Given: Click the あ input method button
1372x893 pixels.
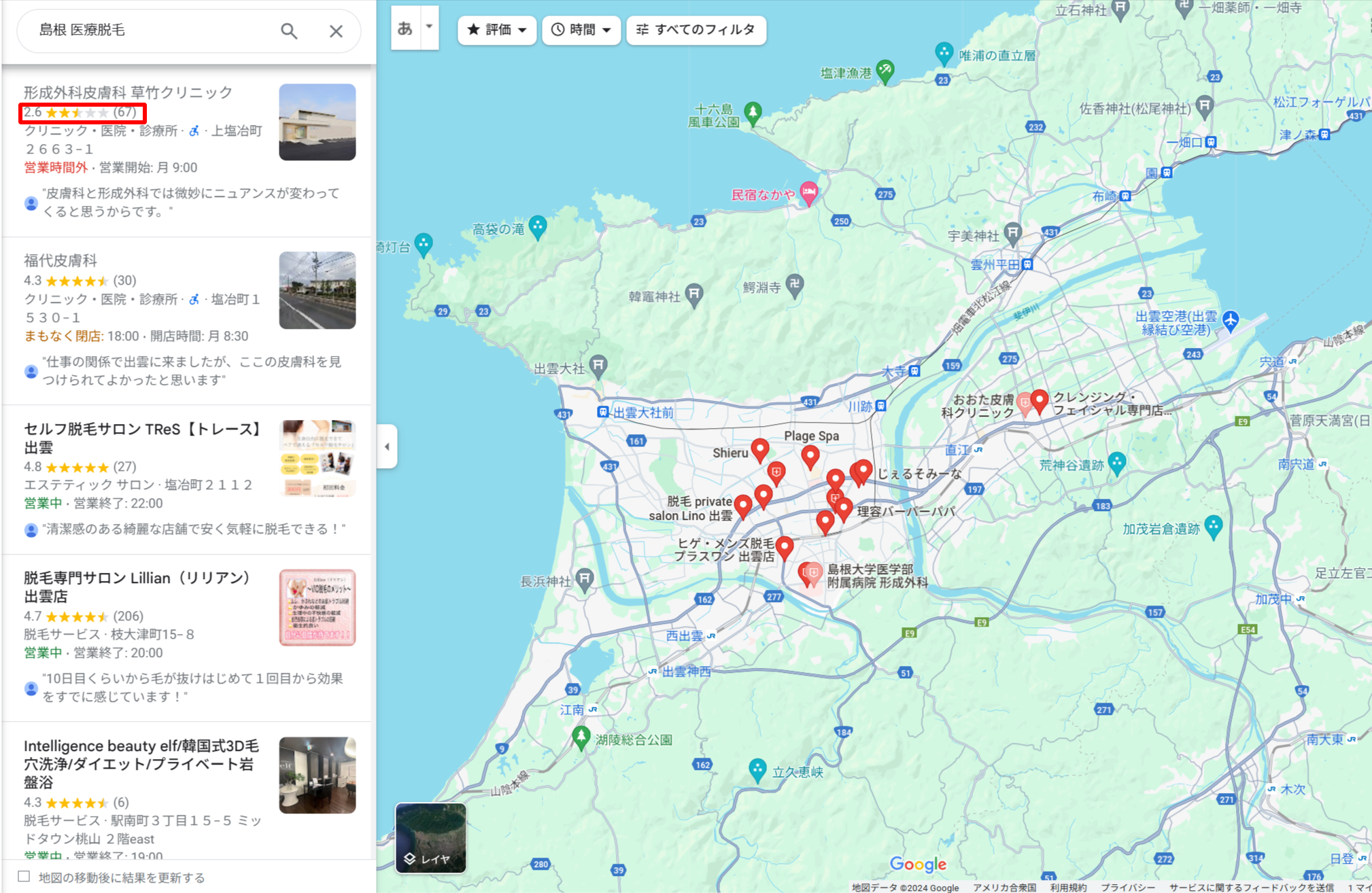Looking at the screenshot, I should point(405,28).
